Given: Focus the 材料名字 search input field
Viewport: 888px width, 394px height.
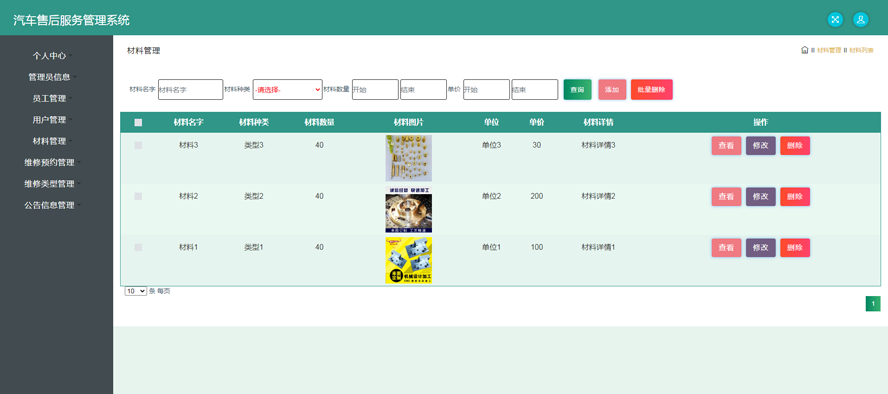Looking at the screenshot, I should 190,89.
